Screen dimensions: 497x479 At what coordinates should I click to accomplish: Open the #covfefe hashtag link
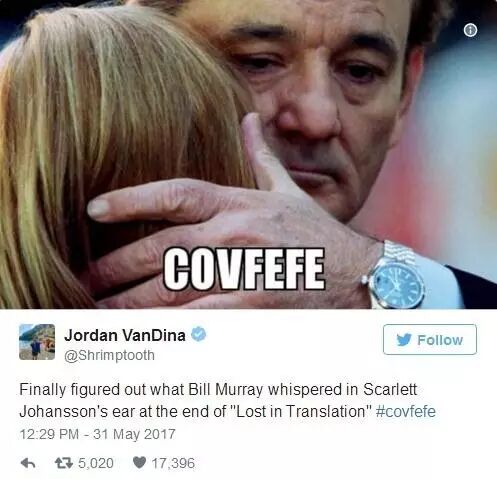point(405,411)
